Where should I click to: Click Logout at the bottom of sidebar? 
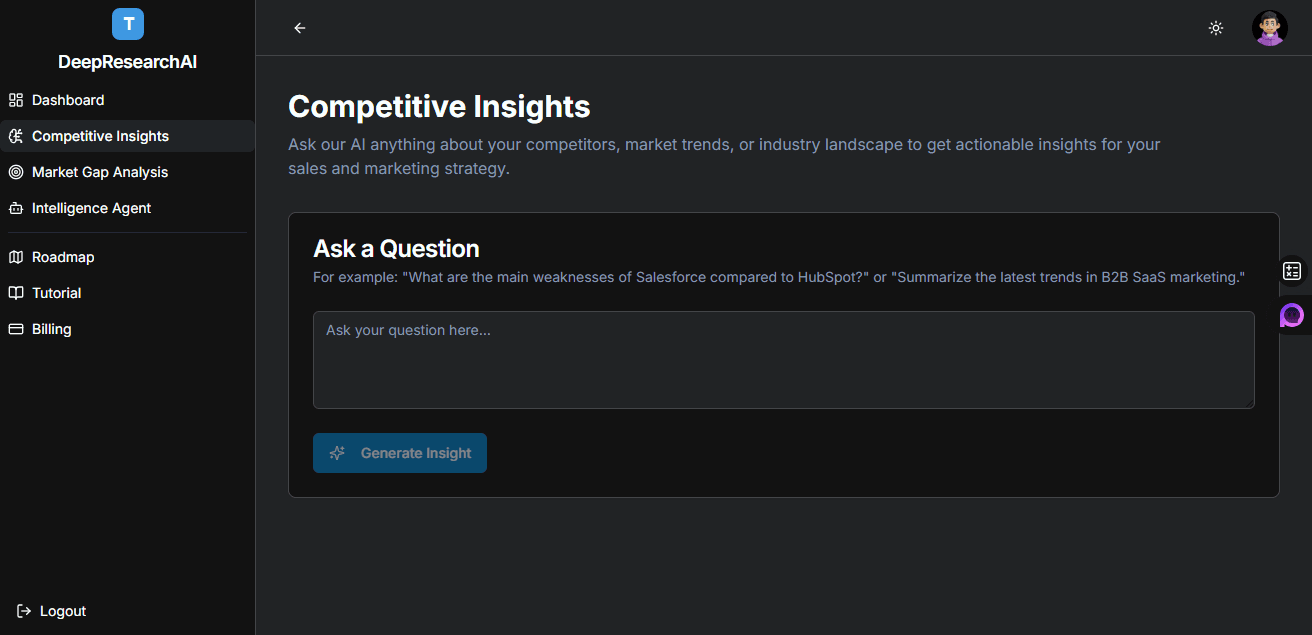63,611
